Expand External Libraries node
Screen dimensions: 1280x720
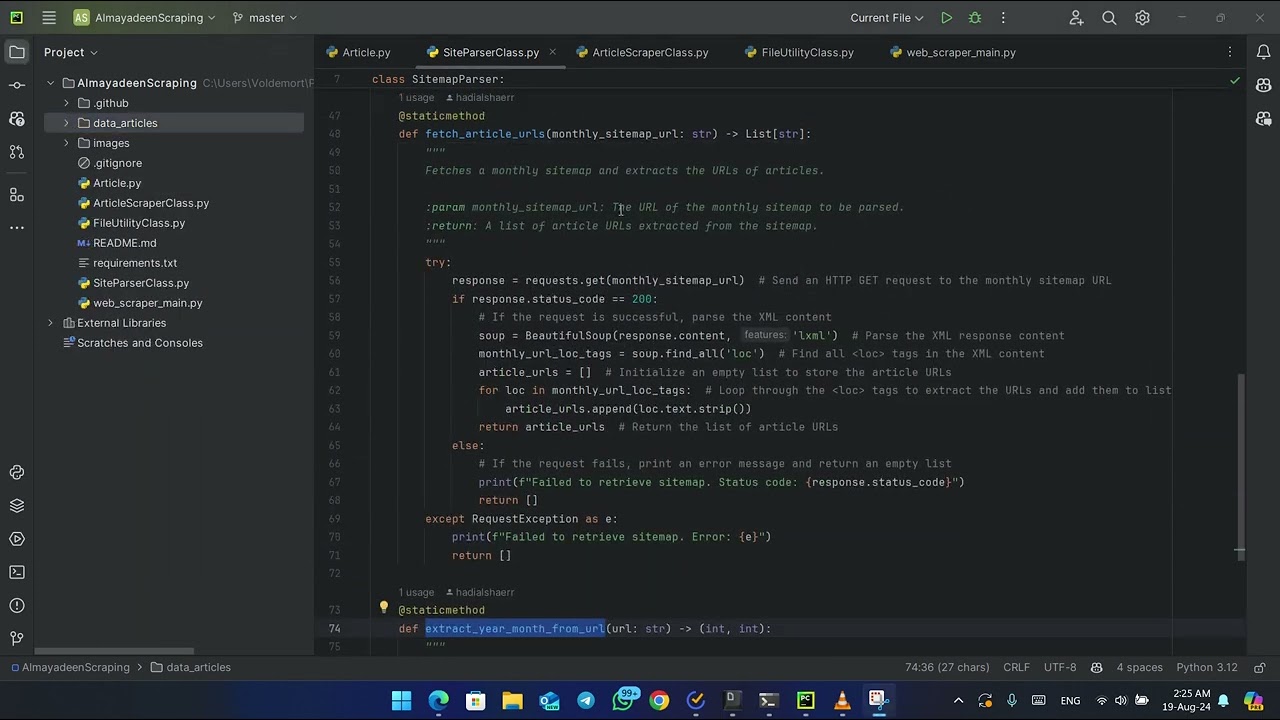click(50, 323)
